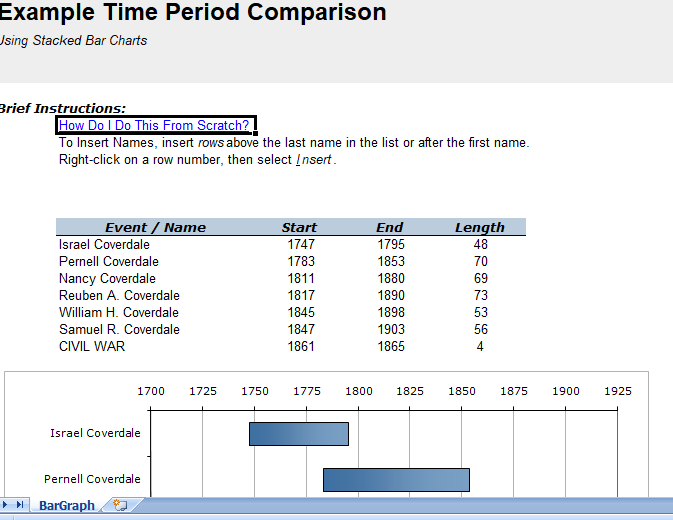673x520 pixels.
Task: Select the 'Reuben A. Coverdale' cell
Action: pyautogui.click(x=119, y=296)
